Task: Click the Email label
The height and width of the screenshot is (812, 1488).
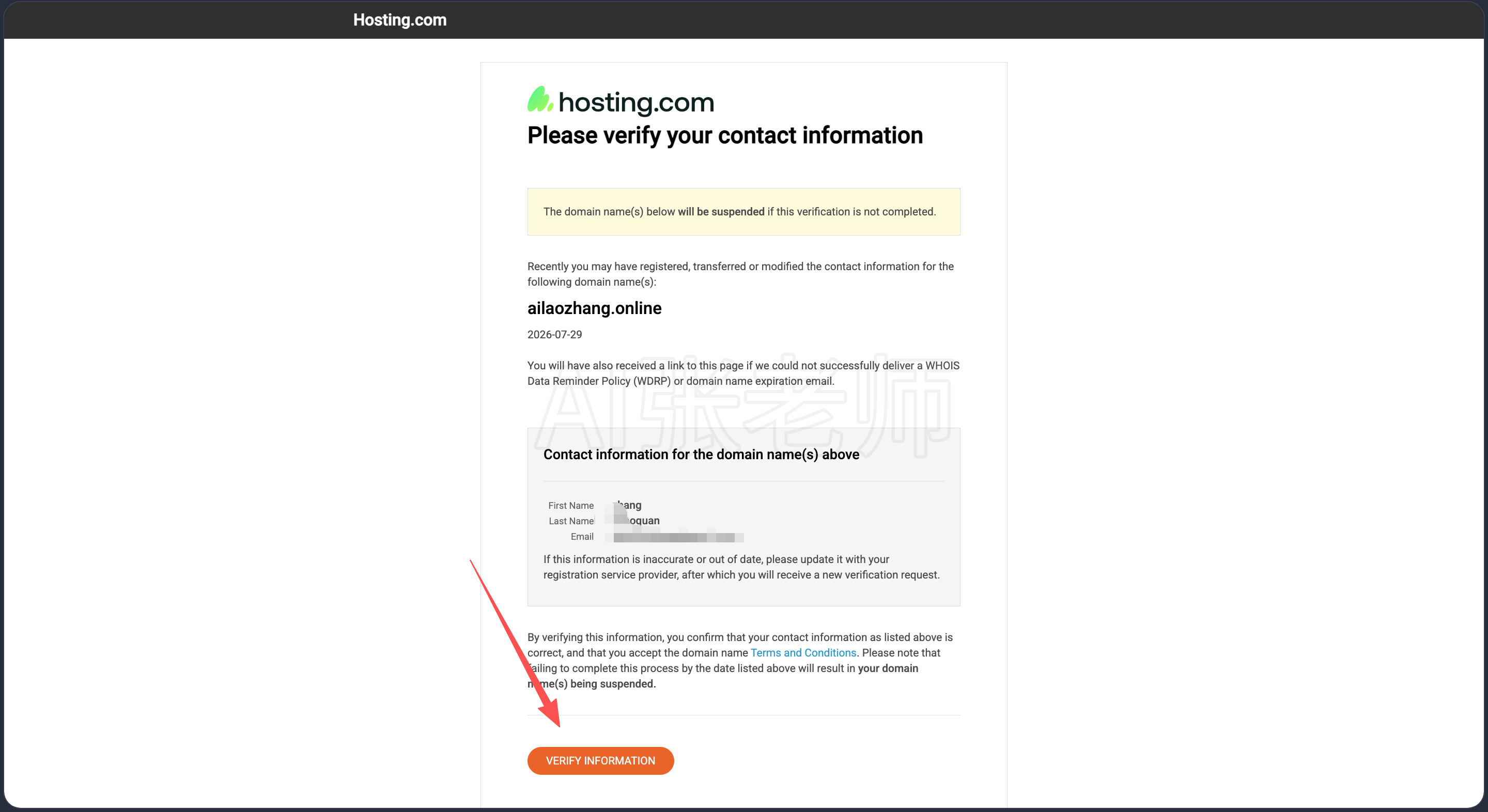Action: [x=582, y=537]
